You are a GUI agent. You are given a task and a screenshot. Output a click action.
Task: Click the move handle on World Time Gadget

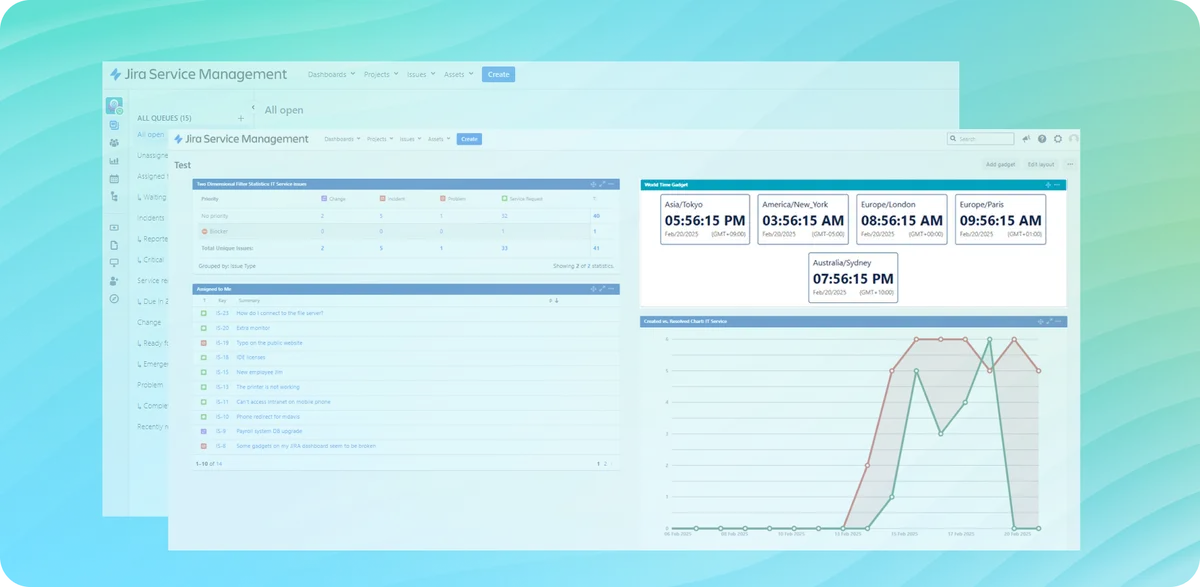tap(1048, 184)
